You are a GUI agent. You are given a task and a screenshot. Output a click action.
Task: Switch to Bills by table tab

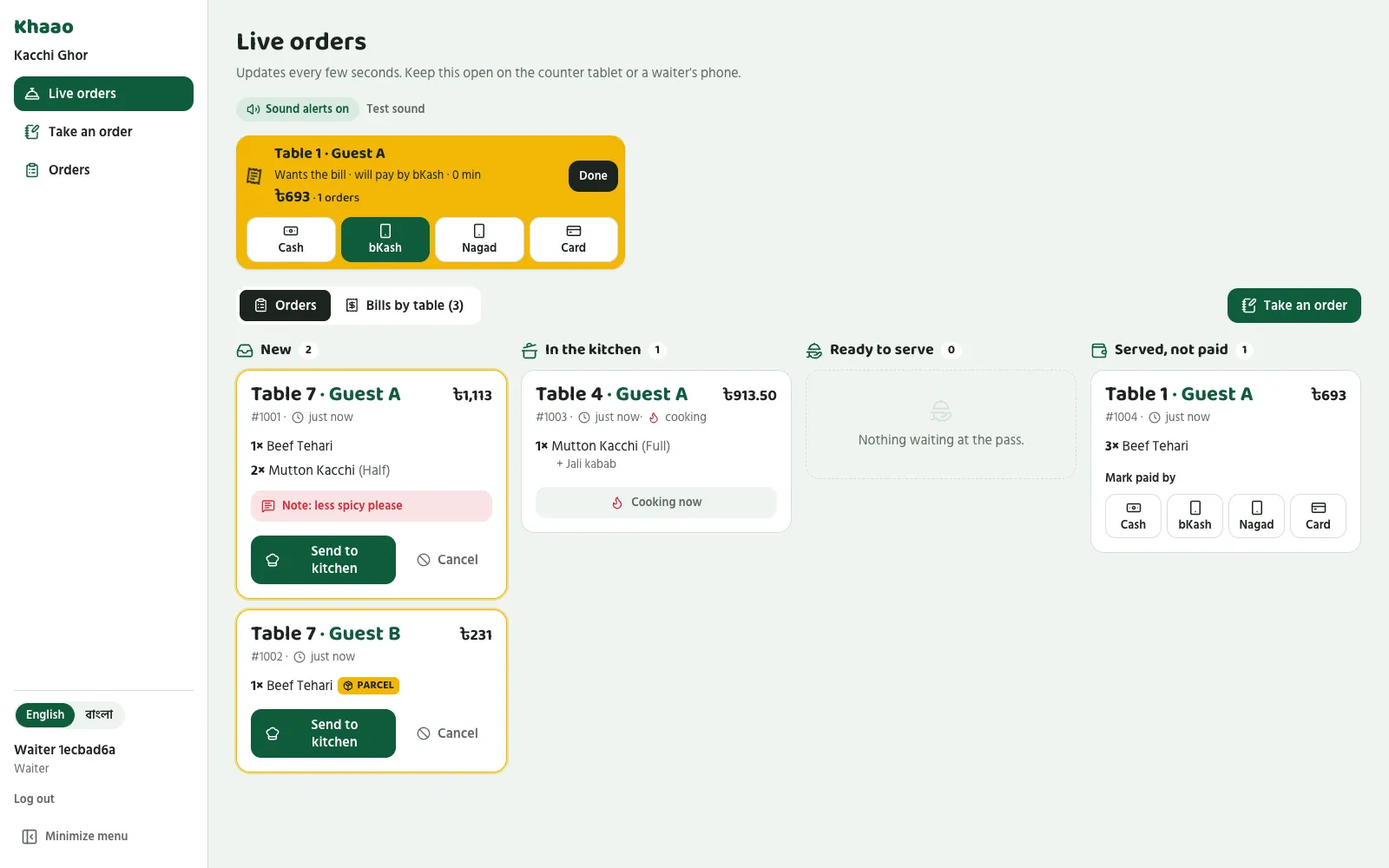[405, 306]
